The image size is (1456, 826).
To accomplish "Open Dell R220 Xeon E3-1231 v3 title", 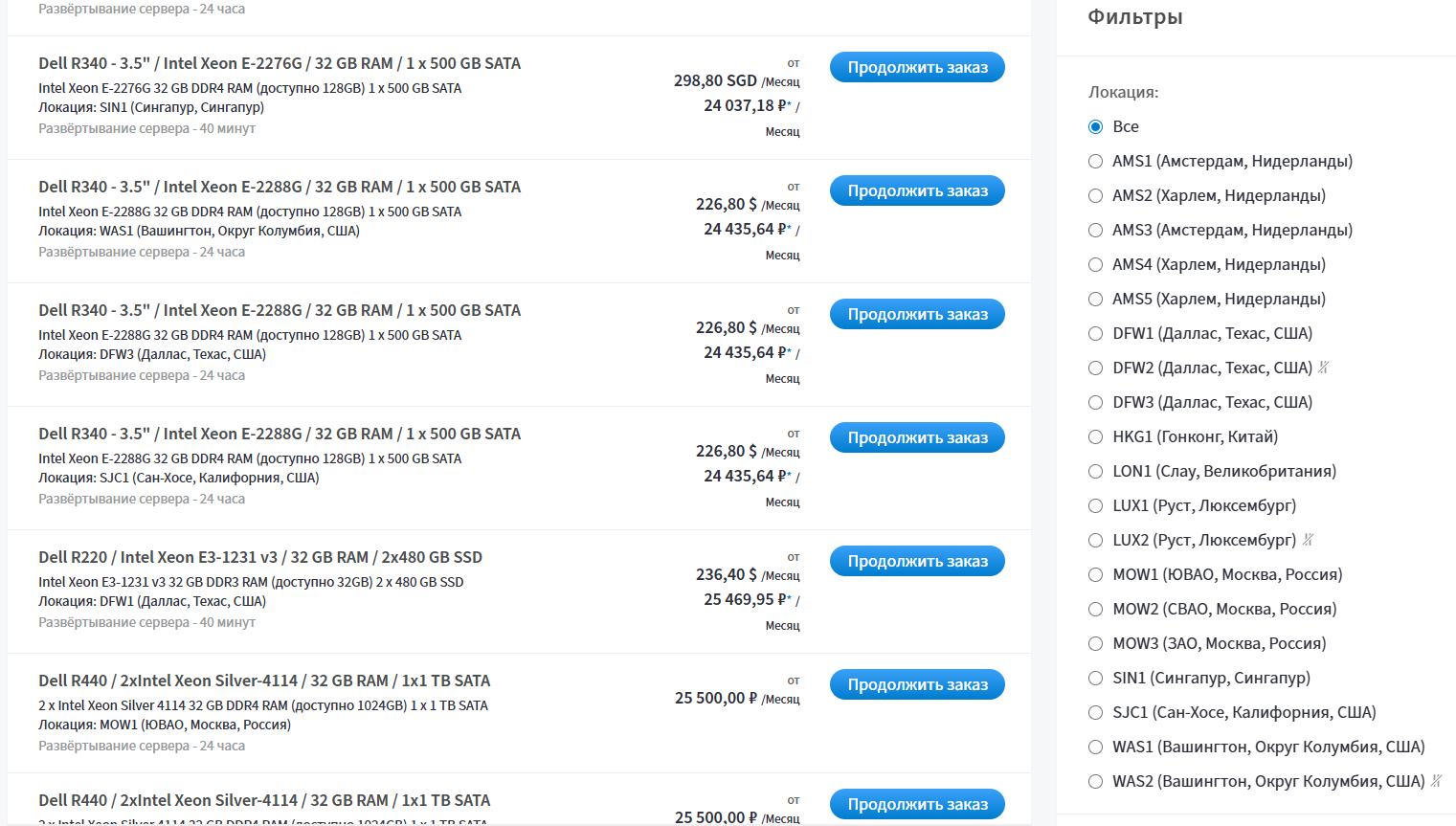I will coord(260,557).
